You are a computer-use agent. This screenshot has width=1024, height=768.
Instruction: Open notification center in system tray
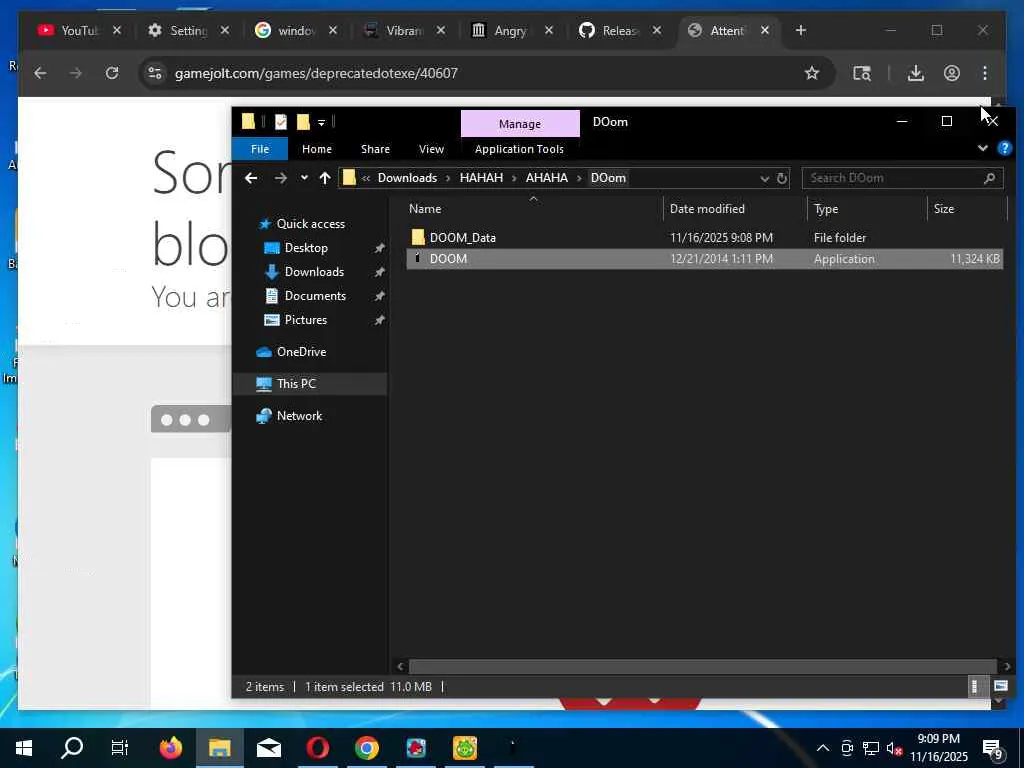[993, 749]
